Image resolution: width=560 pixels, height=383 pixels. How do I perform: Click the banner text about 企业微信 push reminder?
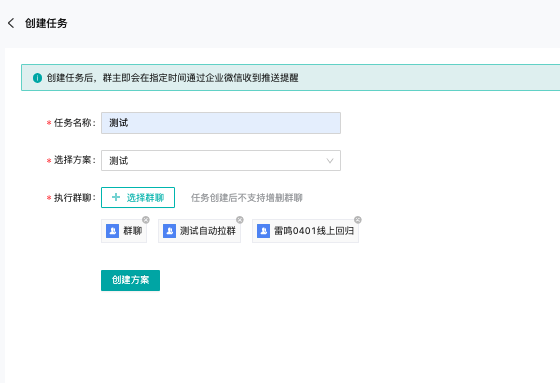[x=172, y=78]
